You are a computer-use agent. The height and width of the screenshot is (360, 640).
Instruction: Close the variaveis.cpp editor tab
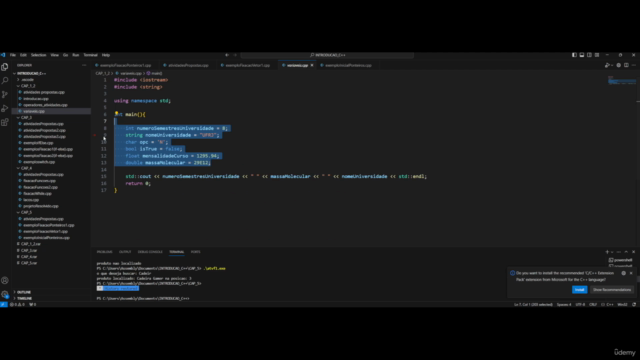312,65
